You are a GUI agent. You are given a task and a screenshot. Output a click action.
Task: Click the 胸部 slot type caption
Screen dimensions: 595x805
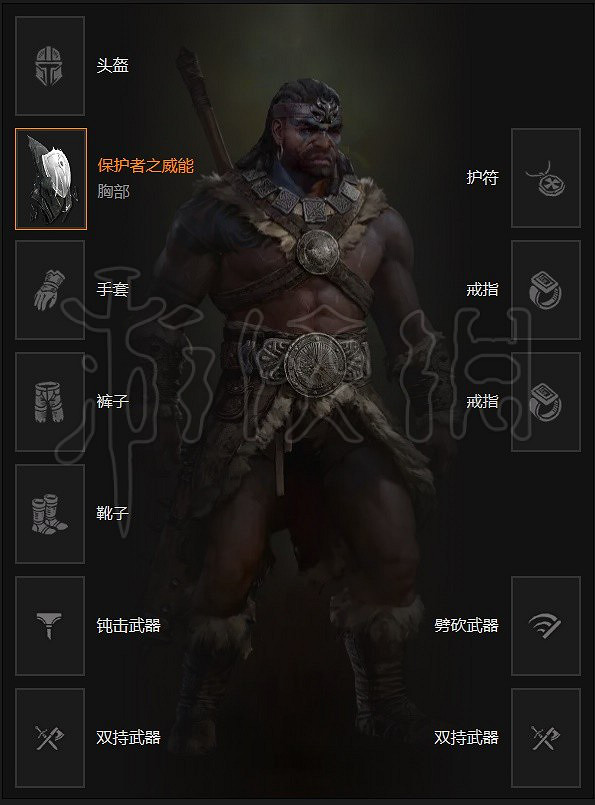point(113,191)
